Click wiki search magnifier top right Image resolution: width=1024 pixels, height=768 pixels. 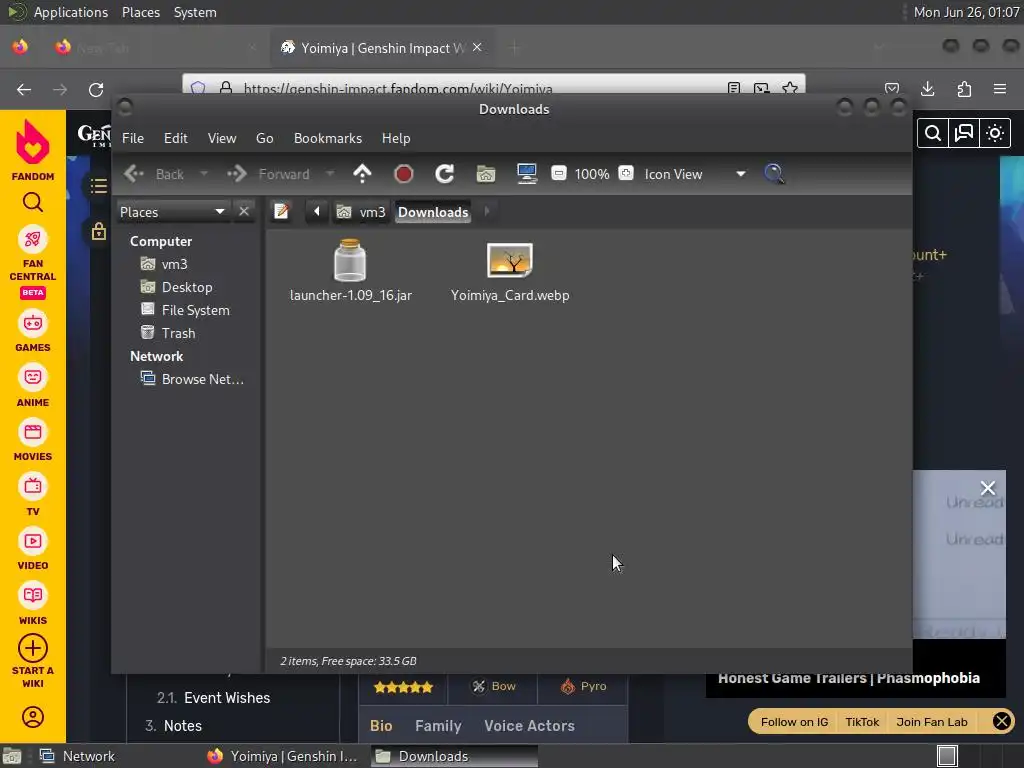[933, 133]
